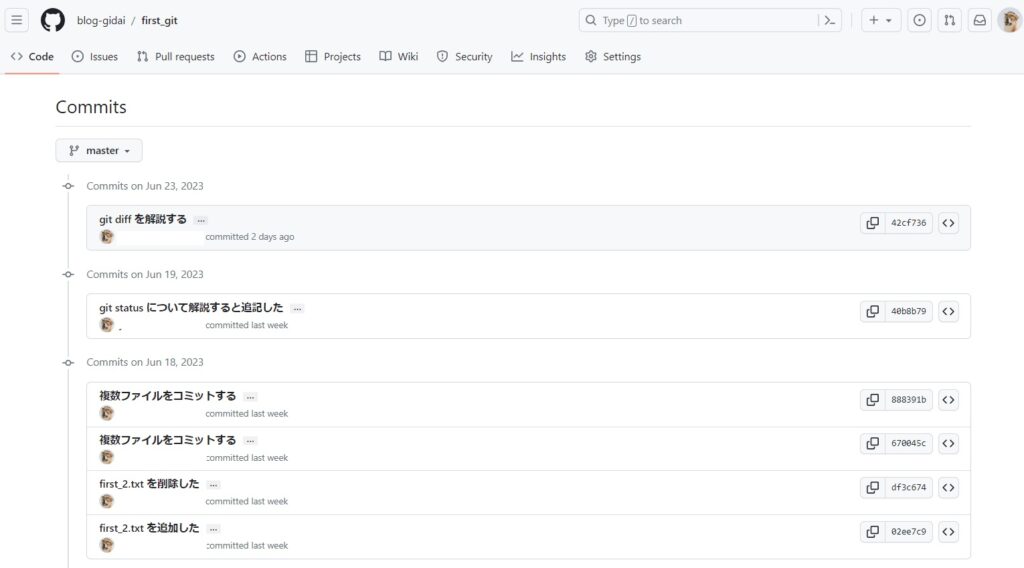The width and height of the screenshot is (1024, 568).
Task: Open the notifications inbox icon
Action: (x=980, y=20)
